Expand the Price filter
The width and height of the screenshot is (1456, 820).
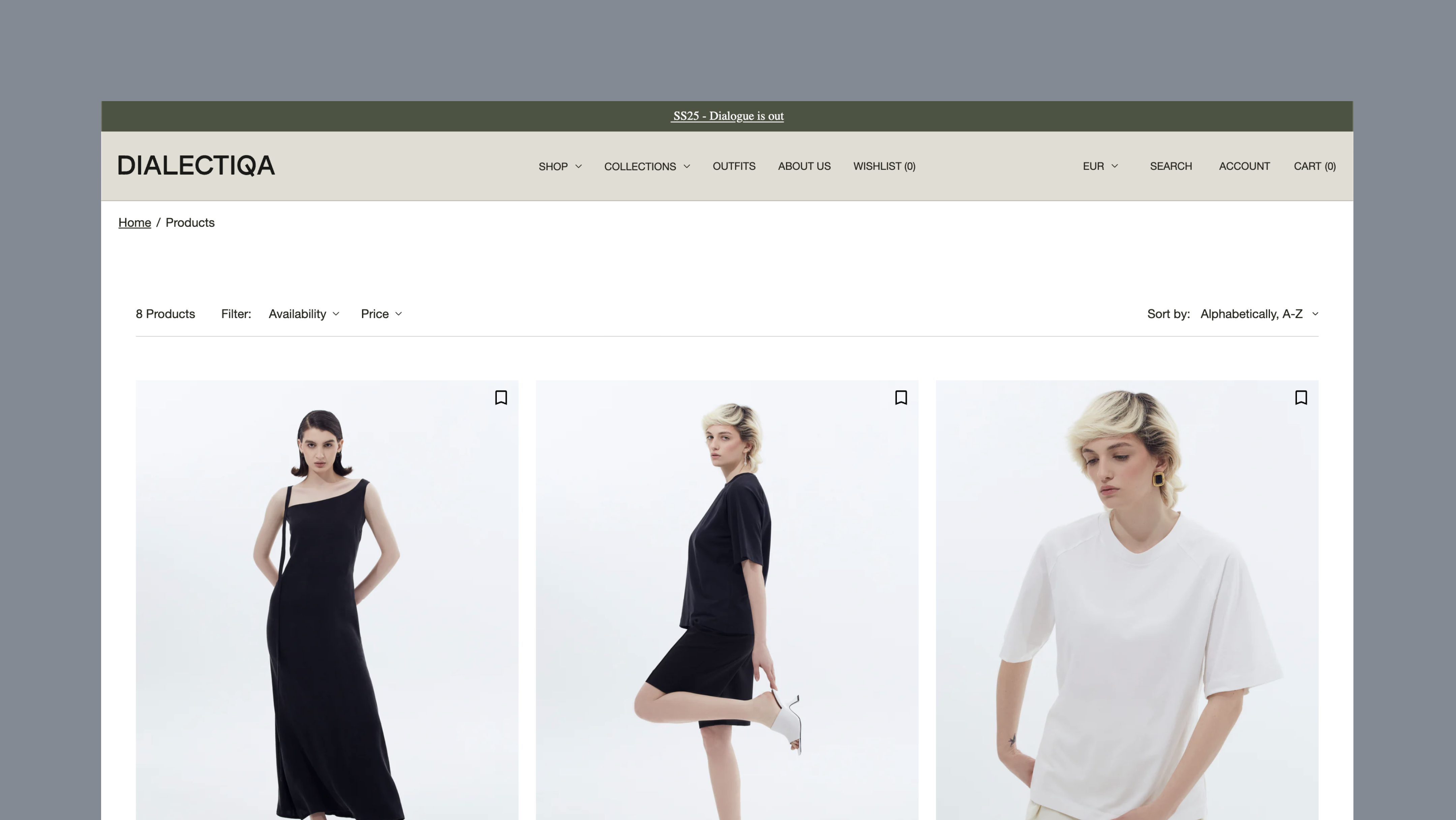(382, 314)
